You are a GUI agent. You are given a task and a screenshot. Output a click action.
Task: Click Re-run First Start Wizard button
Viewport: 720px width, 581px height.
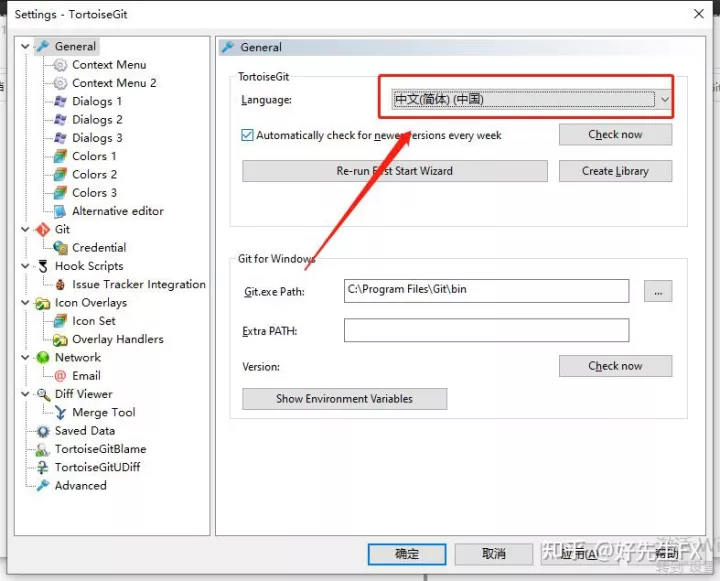point(395,171)
